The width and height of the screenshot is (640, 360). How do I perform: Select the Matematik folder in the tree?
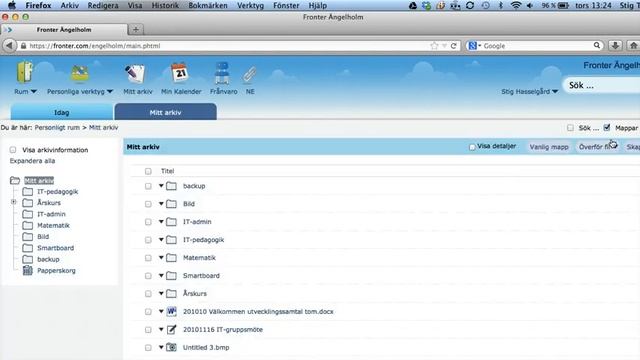coord(53,225)
